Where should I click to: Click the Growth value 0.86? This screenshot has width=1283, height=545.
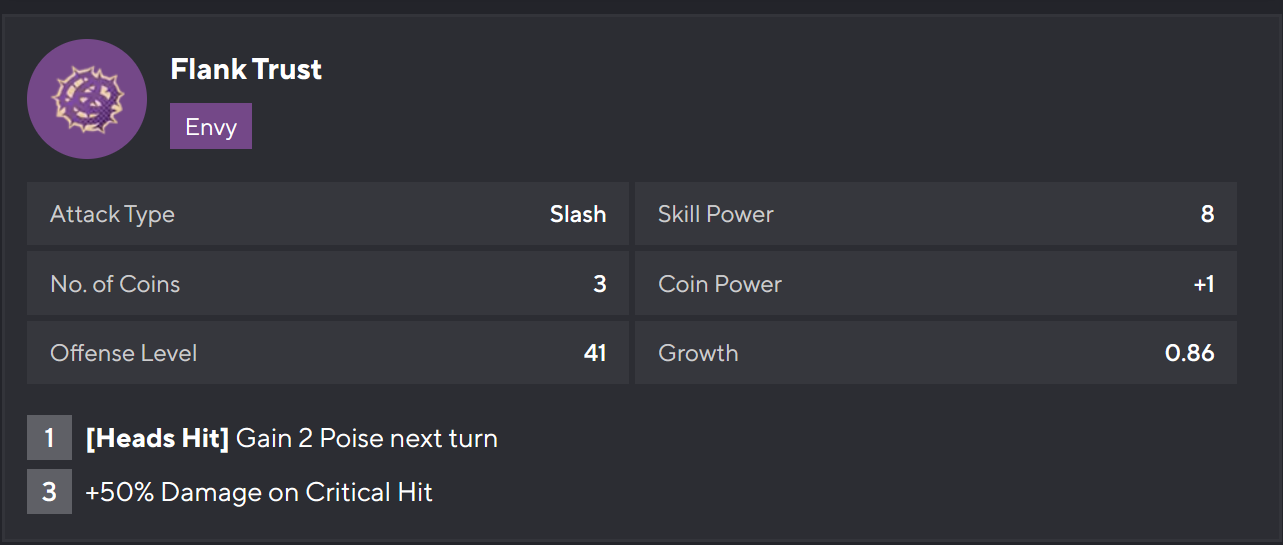pos(1189,353)
